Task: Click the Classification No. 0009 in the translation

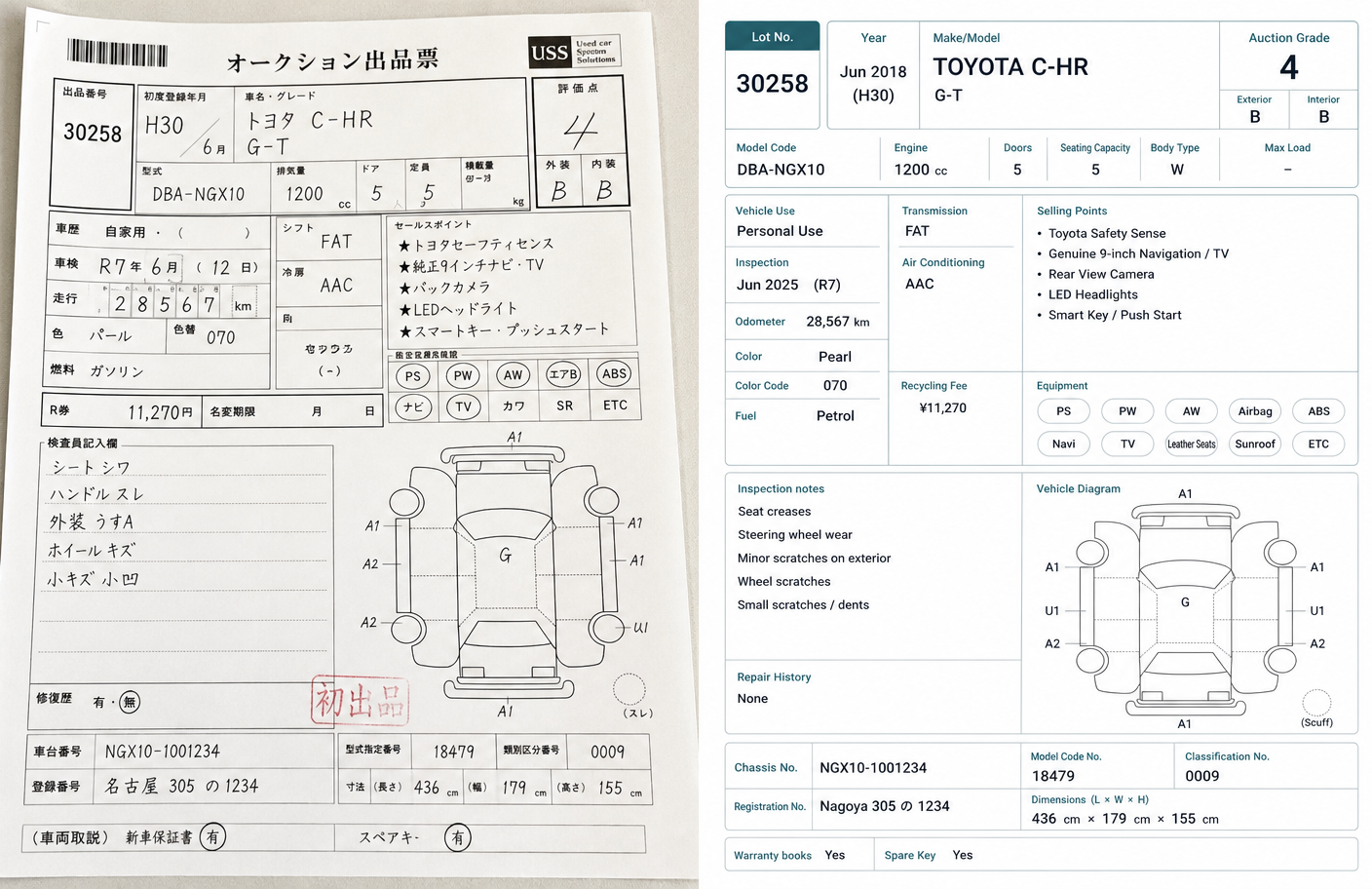Action: 1202,776
